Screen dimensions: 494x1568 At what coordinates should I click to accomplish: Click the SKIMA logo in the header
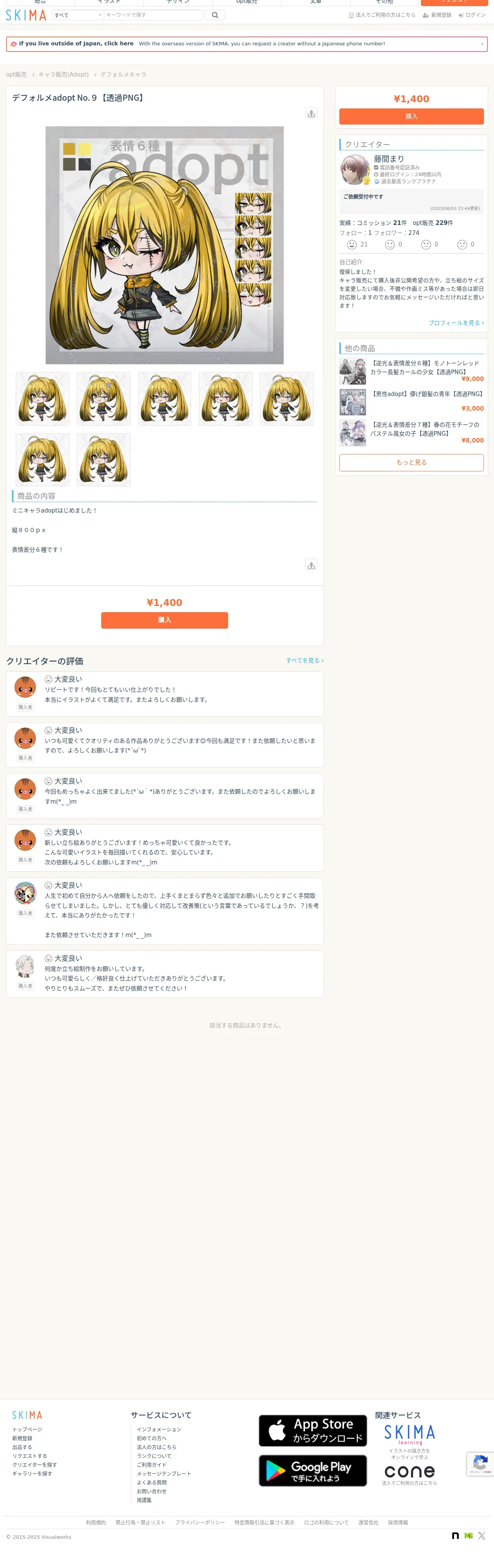[x=26, y=15]
